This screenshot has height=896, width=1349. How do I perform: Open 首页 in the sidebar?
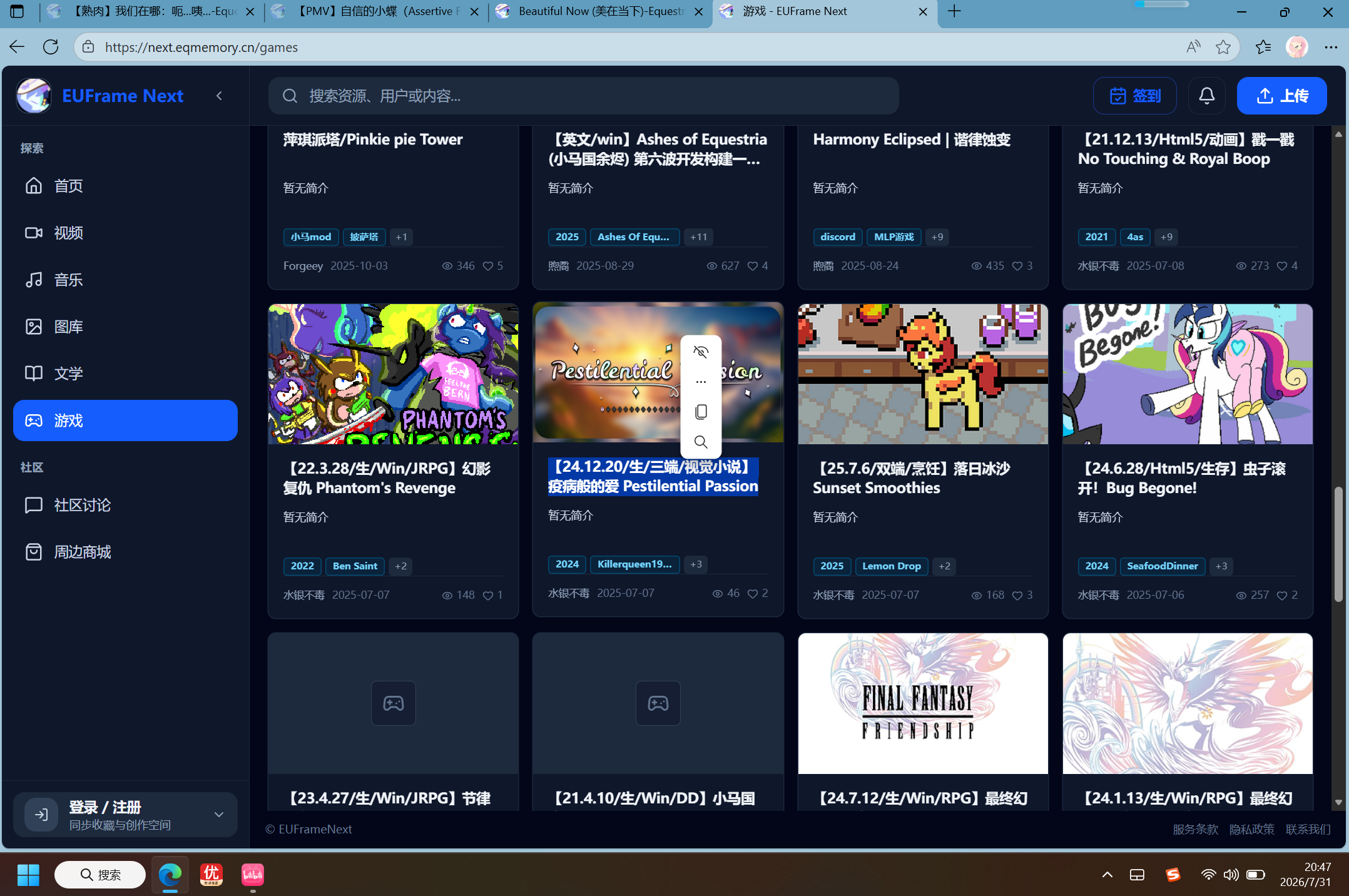point(125,186)
